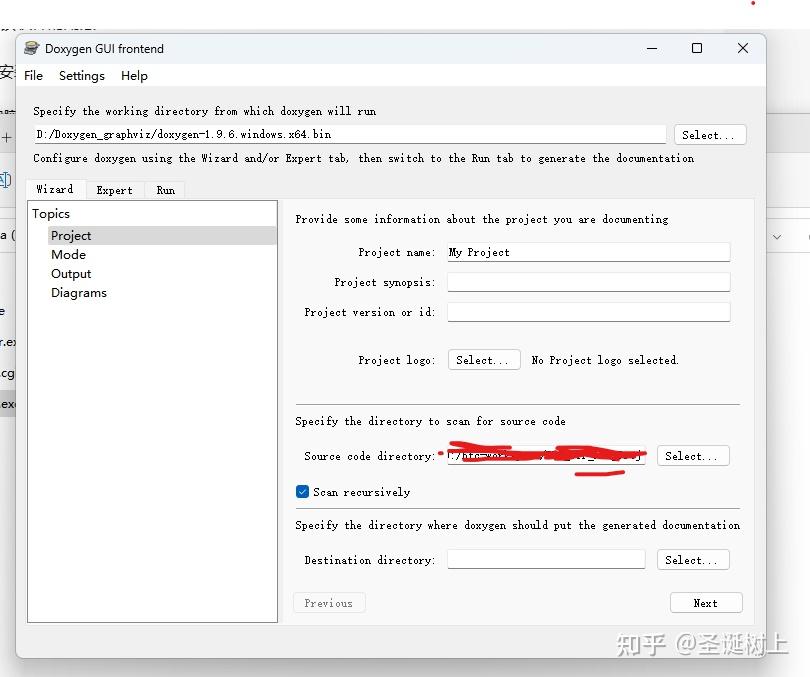Select working directory with Select button

click(710, 135)
